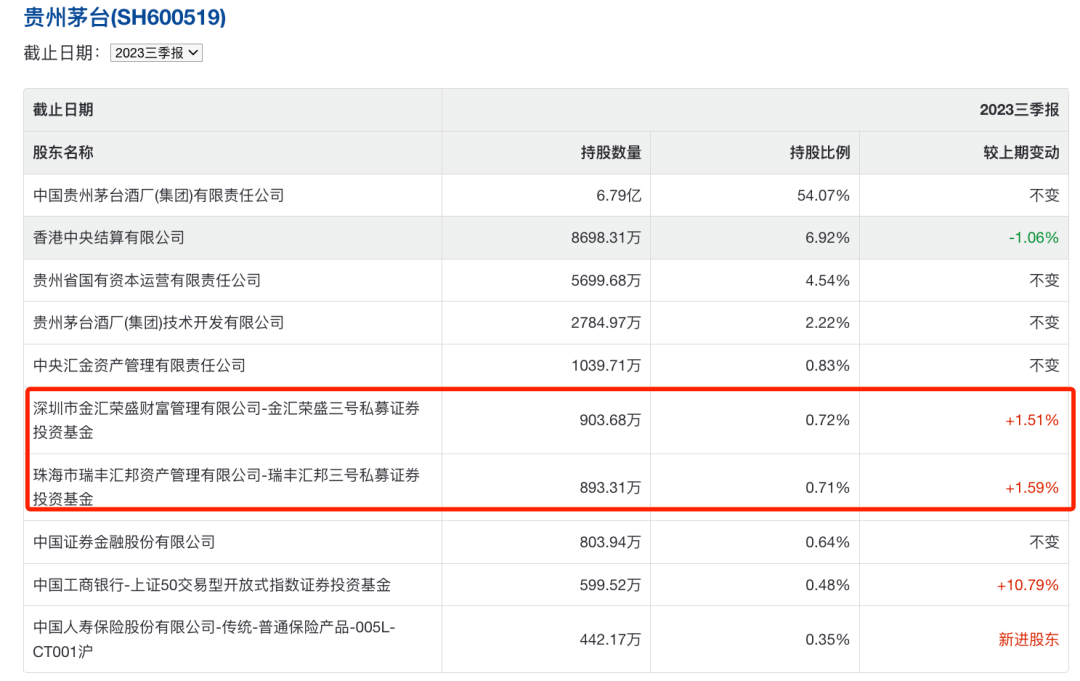This screenshot has height=681, width=1080.
Task: Click the red +1.59% change value
Action: click(1032, 488)
